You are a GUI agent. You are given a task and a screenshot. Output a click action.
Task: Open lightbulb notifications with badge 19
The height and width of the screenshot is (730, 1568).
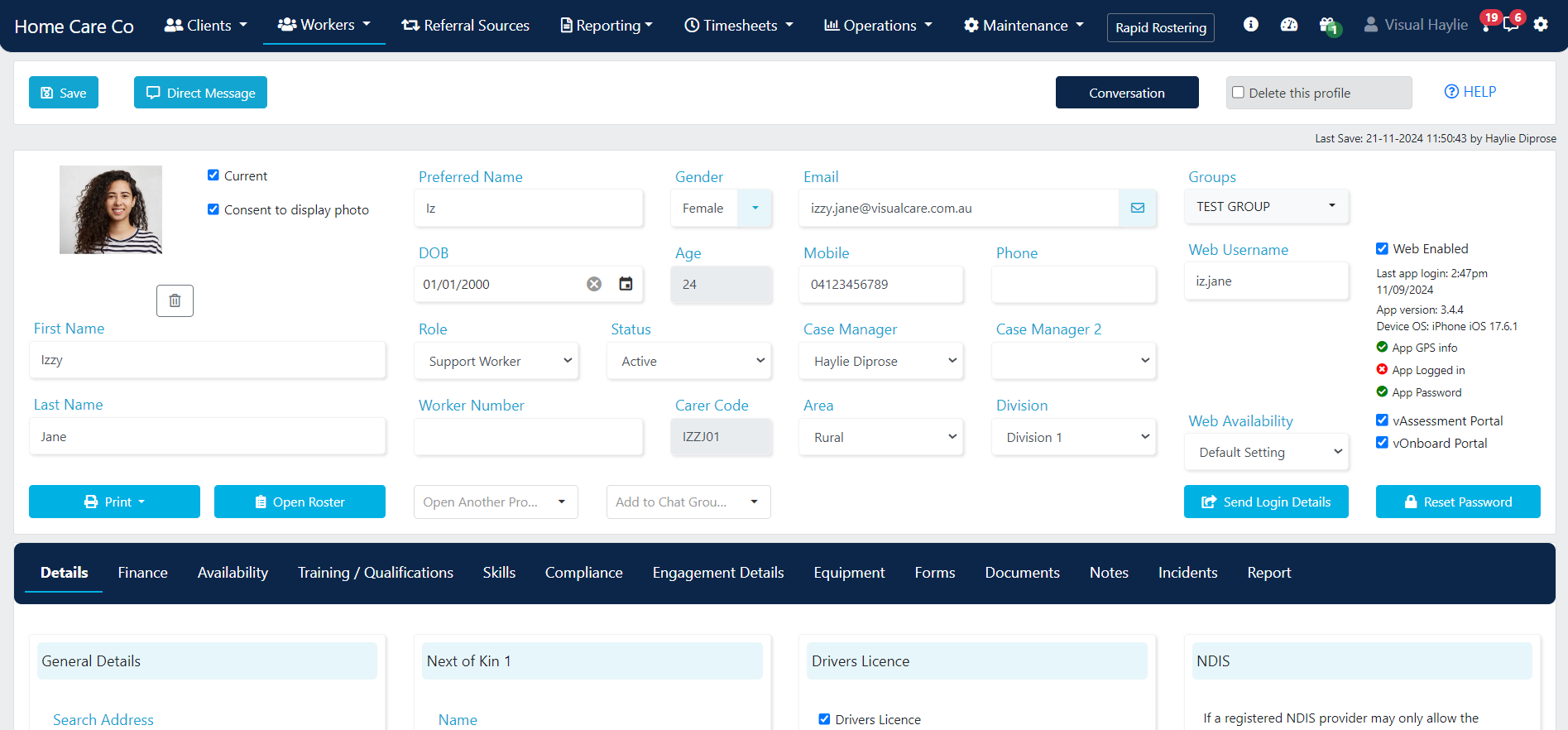(x=1489, y=22)
